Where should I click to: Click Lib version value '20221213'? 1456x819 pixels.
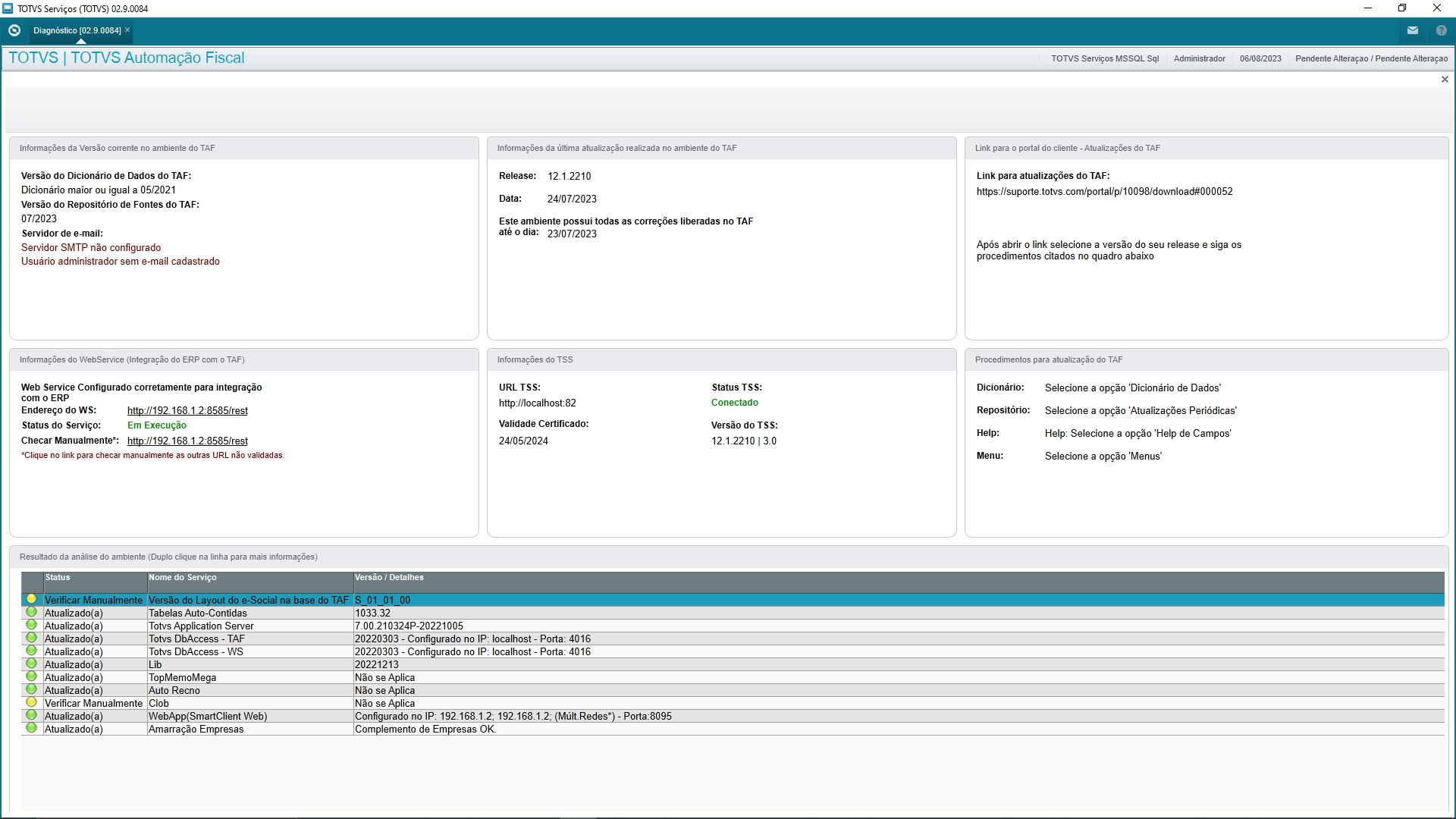377,665
